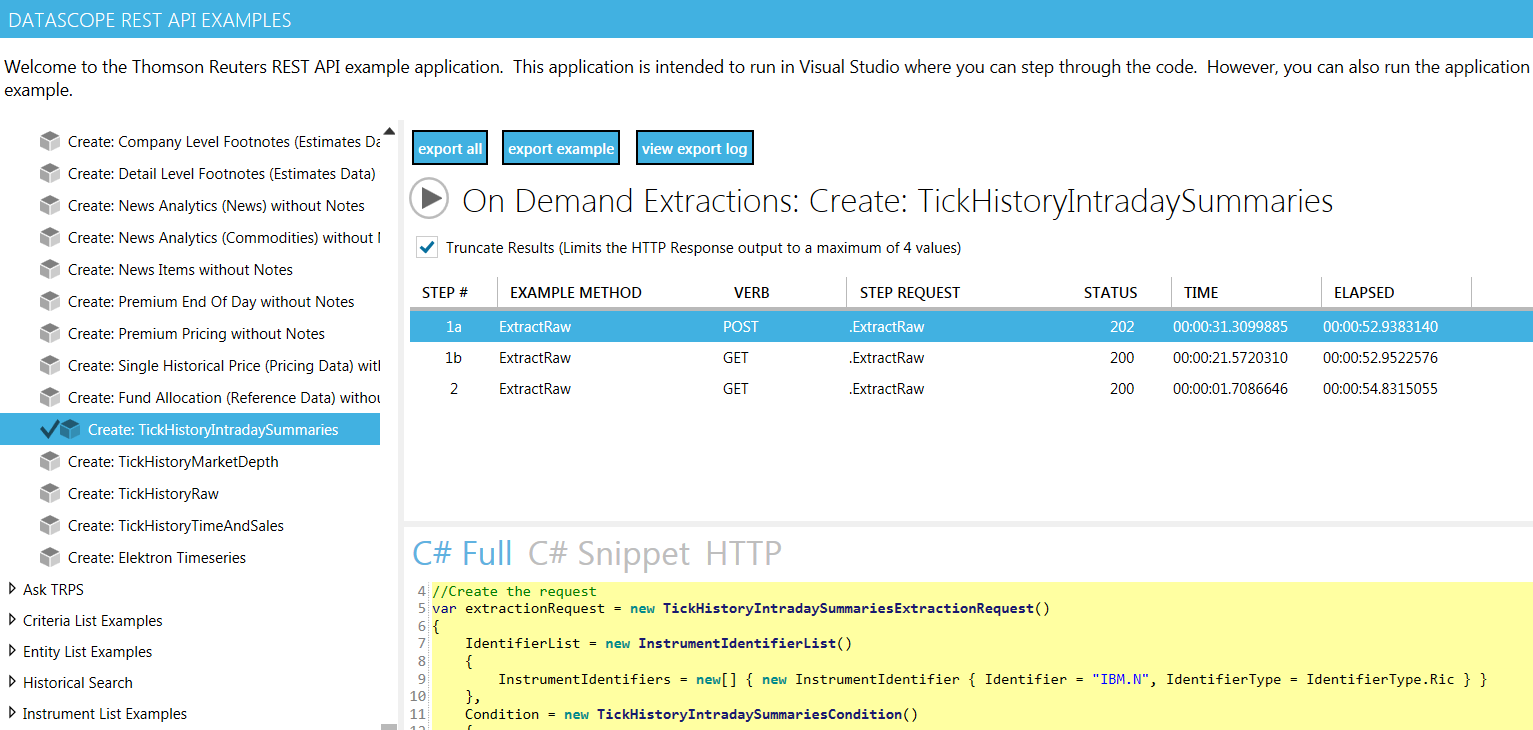Image resolution: width=1533 pixels, height=730 pixels.
Task: Click scroll-up arrow of examples tree
Action: 390,131
